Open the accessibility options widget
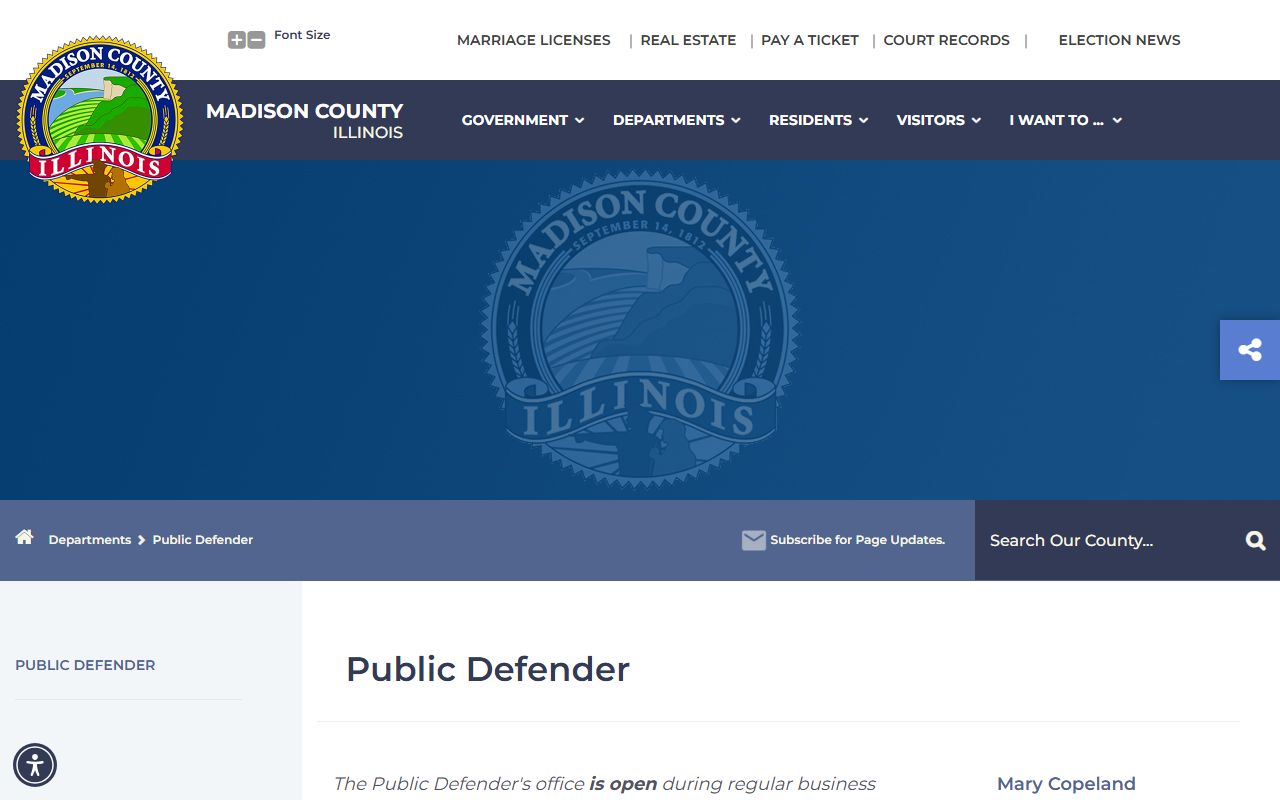Viewport: 1280px width, 800px height. [x=35, y=766]
